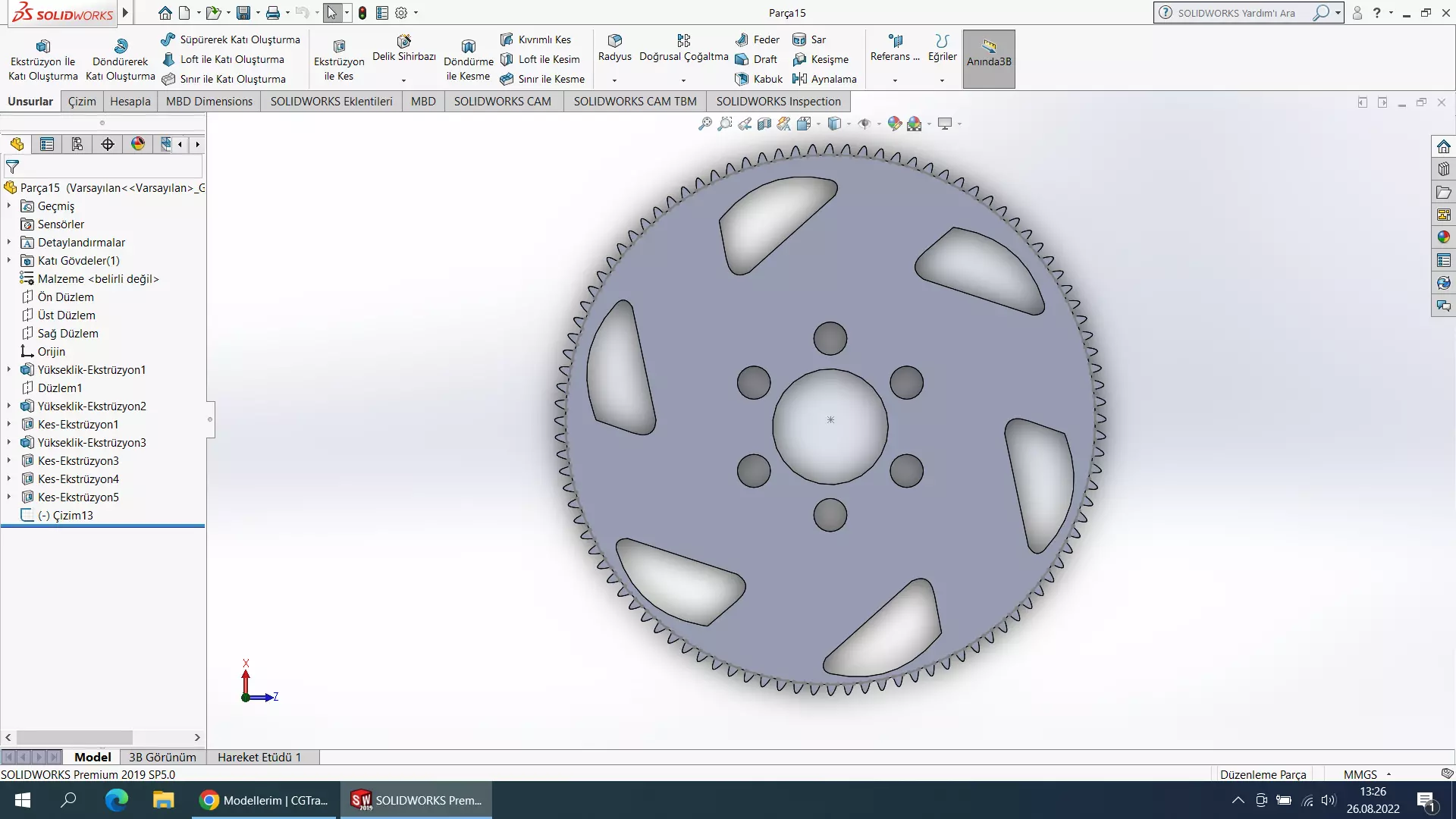Select Kes-Ekstrüzyon5 in the feature tree
This screenshot has width=1456, height=819.
point(78,497)
